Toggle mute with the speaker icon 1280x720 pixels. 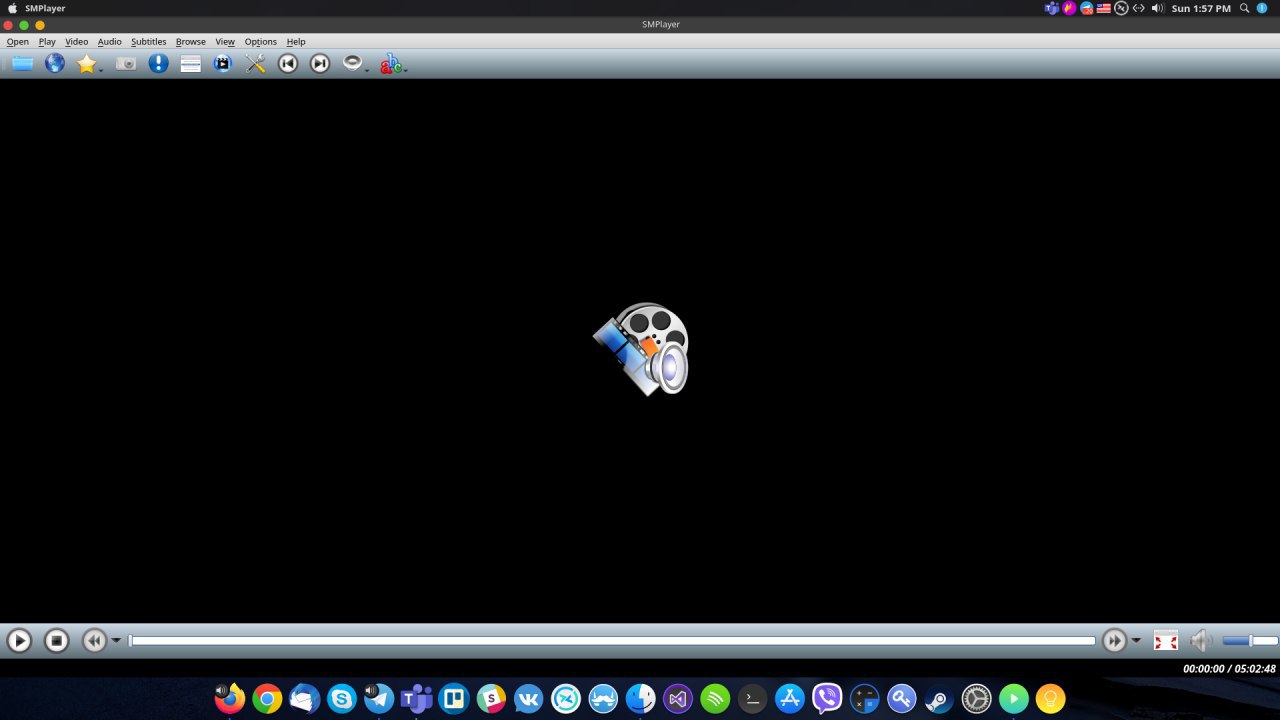click(x=1201, y=640)
